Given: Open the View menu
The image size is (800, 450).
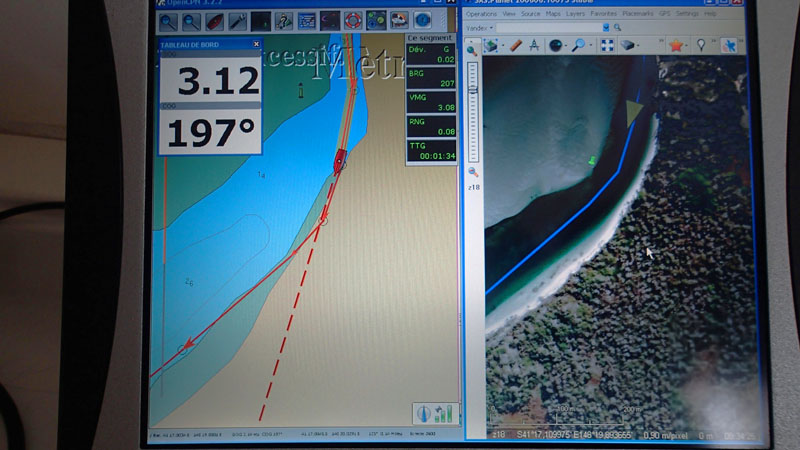Looking at the screenshot, I should point(509,14).
